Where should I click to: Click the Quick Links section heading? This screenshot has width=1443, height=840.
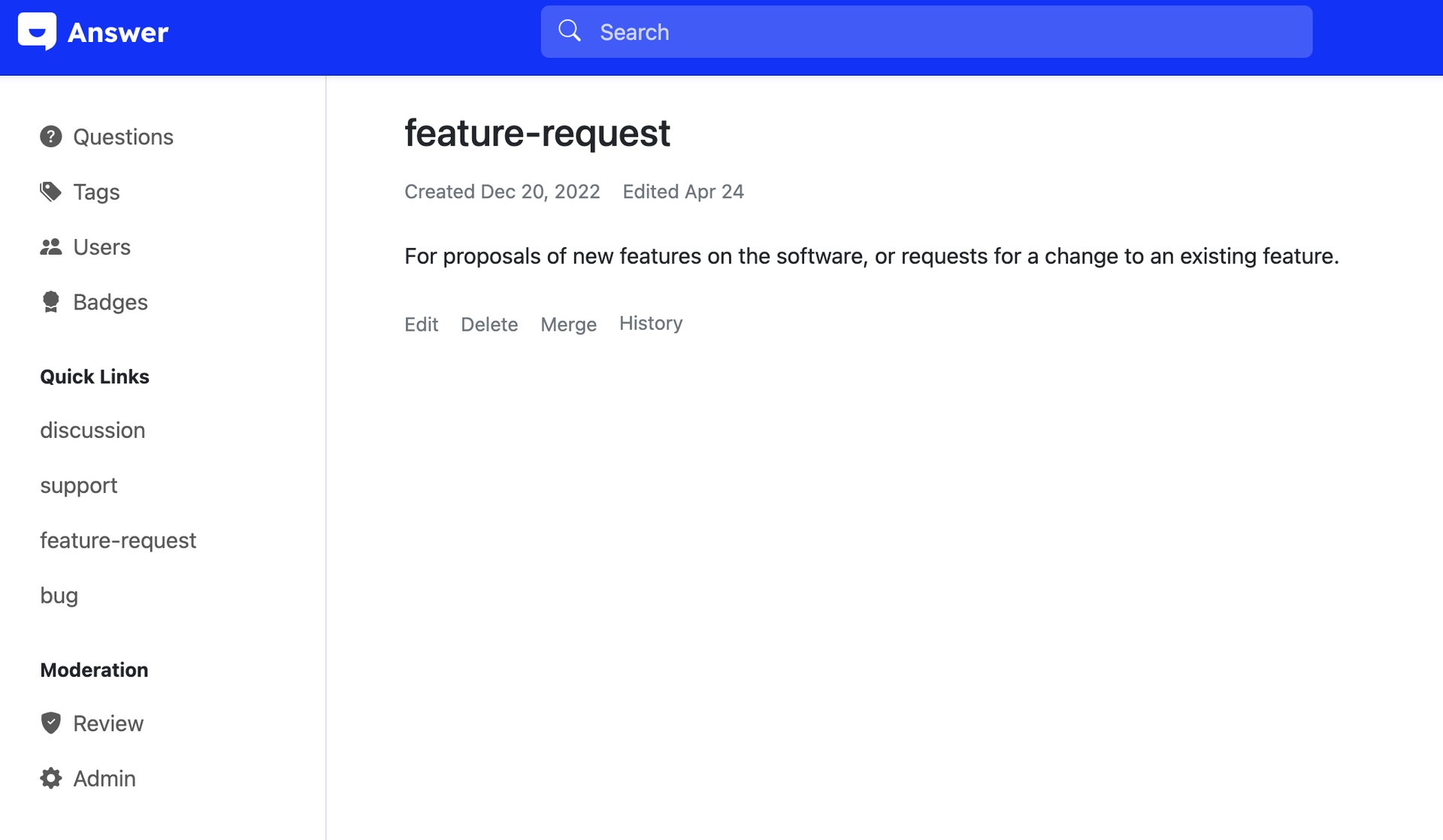[95, 376]
